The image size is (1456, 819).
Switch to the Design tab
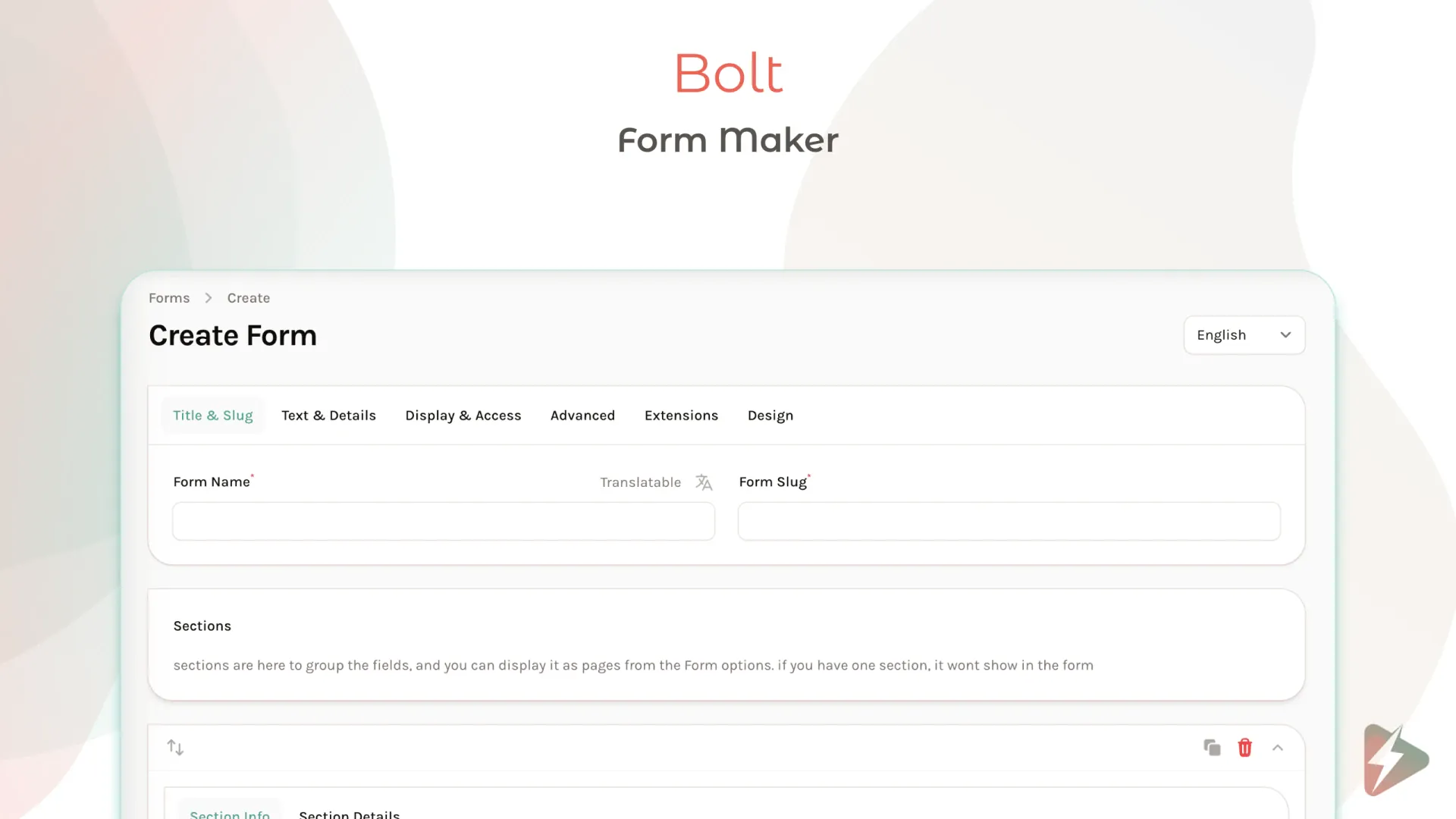coord(770,415)
